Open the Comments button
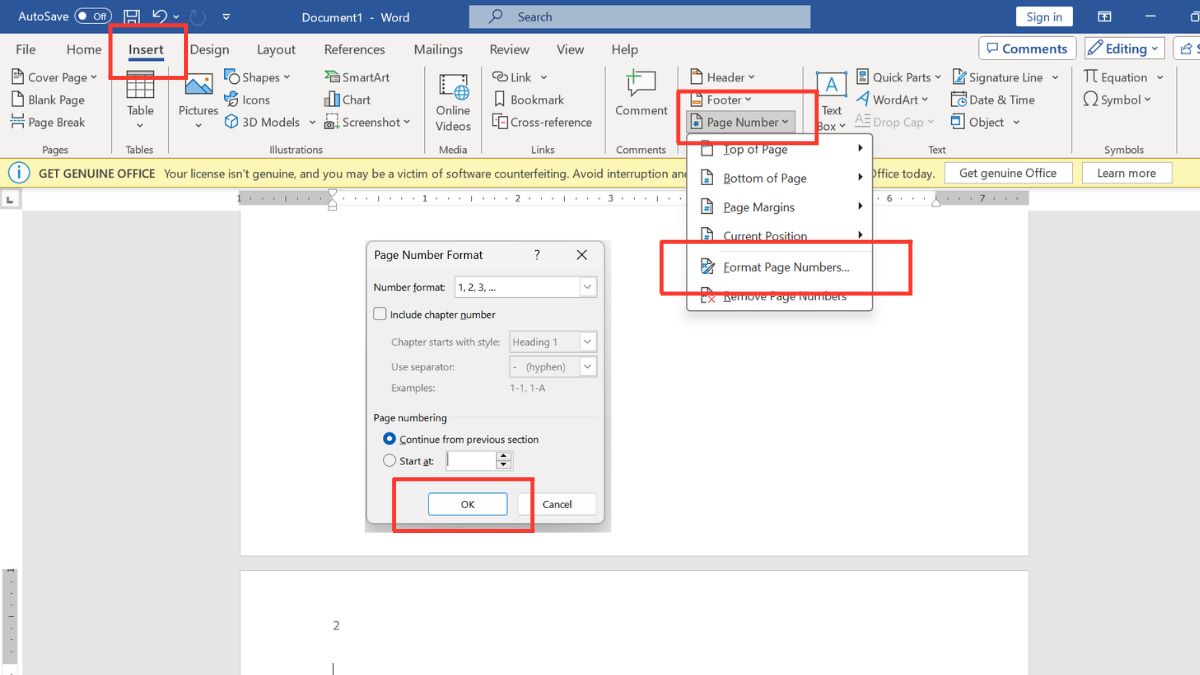Viewport: 1200px width, 675px height. pos(1027,48)
